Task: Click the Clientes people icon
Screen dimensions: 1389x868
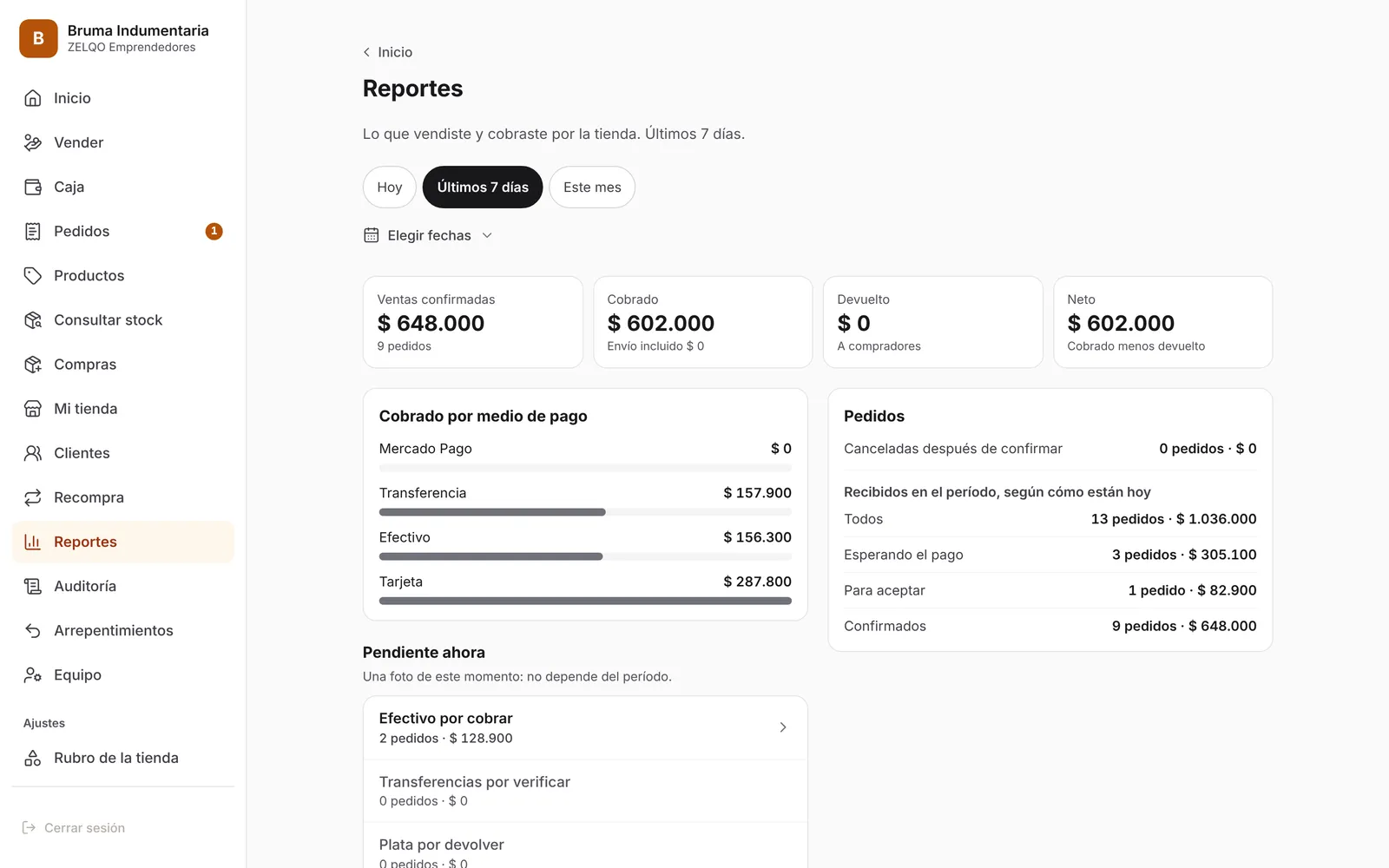Action: tap(33, 453)
